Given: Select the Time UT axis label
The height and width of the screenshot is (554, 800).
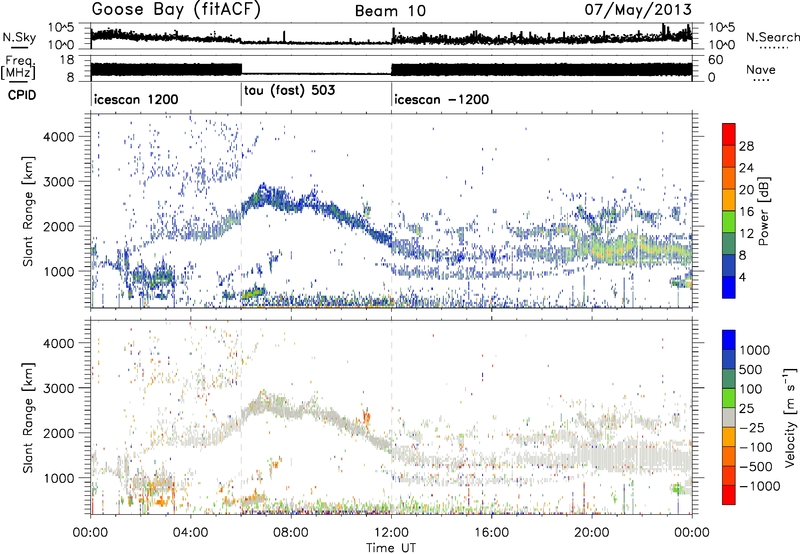Looking at the screenshot, I should pos(391,548).
